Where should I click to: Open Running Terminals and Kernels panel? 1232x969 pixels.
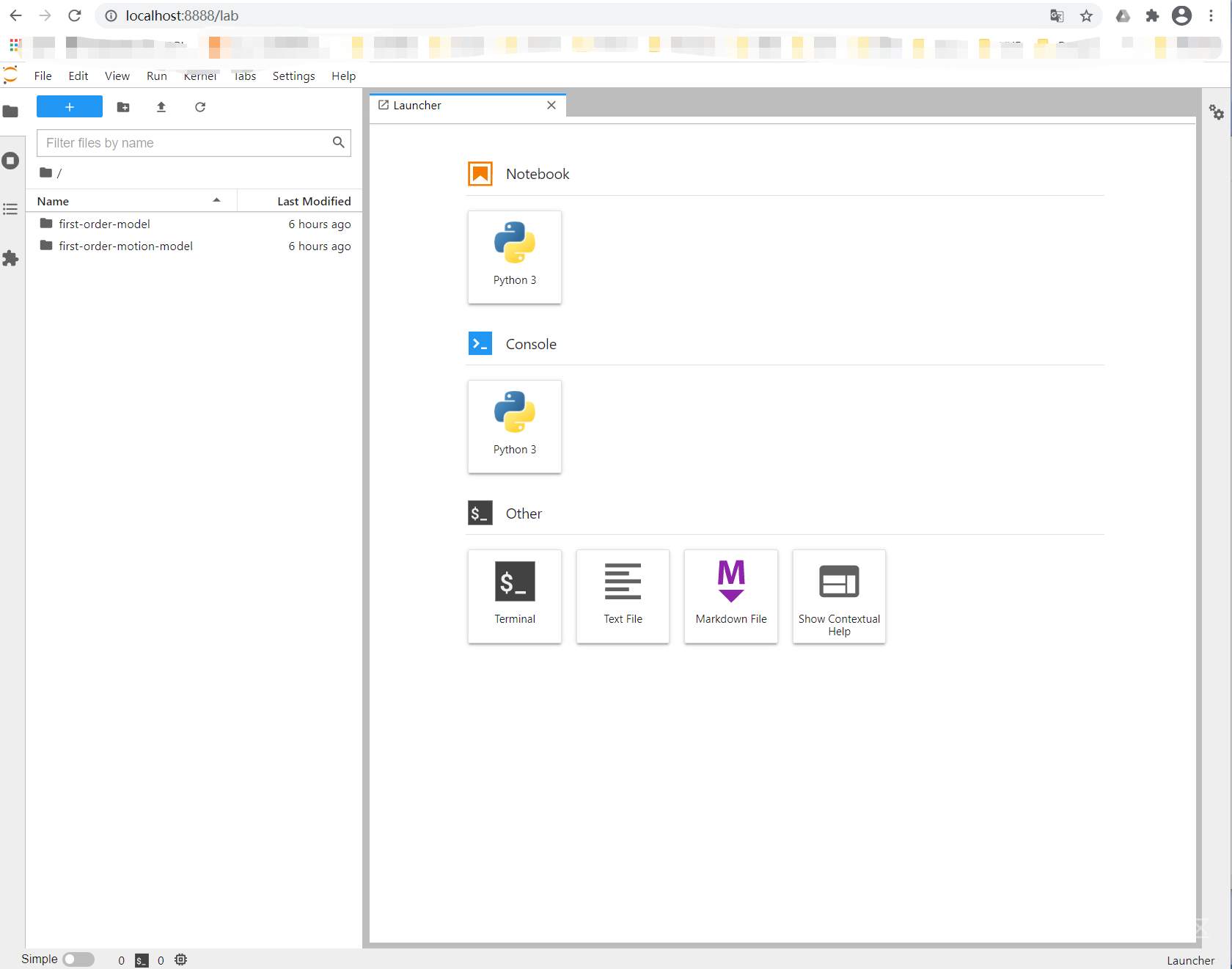click(x=10, y=161)
